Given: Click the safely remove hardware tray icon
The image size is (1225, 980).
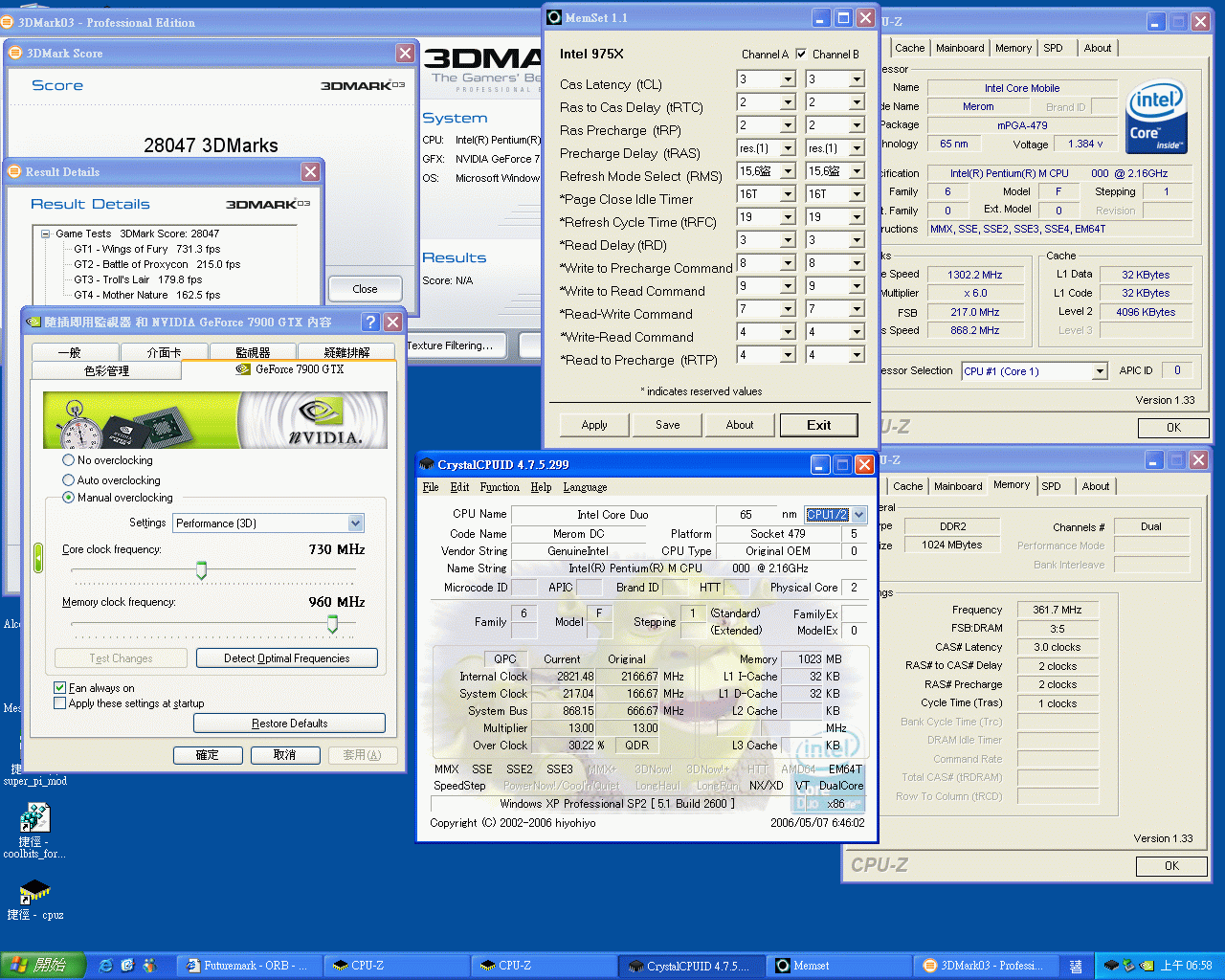Looking at the screenshot, I should pyautogui.click(x=1128, y=966).
